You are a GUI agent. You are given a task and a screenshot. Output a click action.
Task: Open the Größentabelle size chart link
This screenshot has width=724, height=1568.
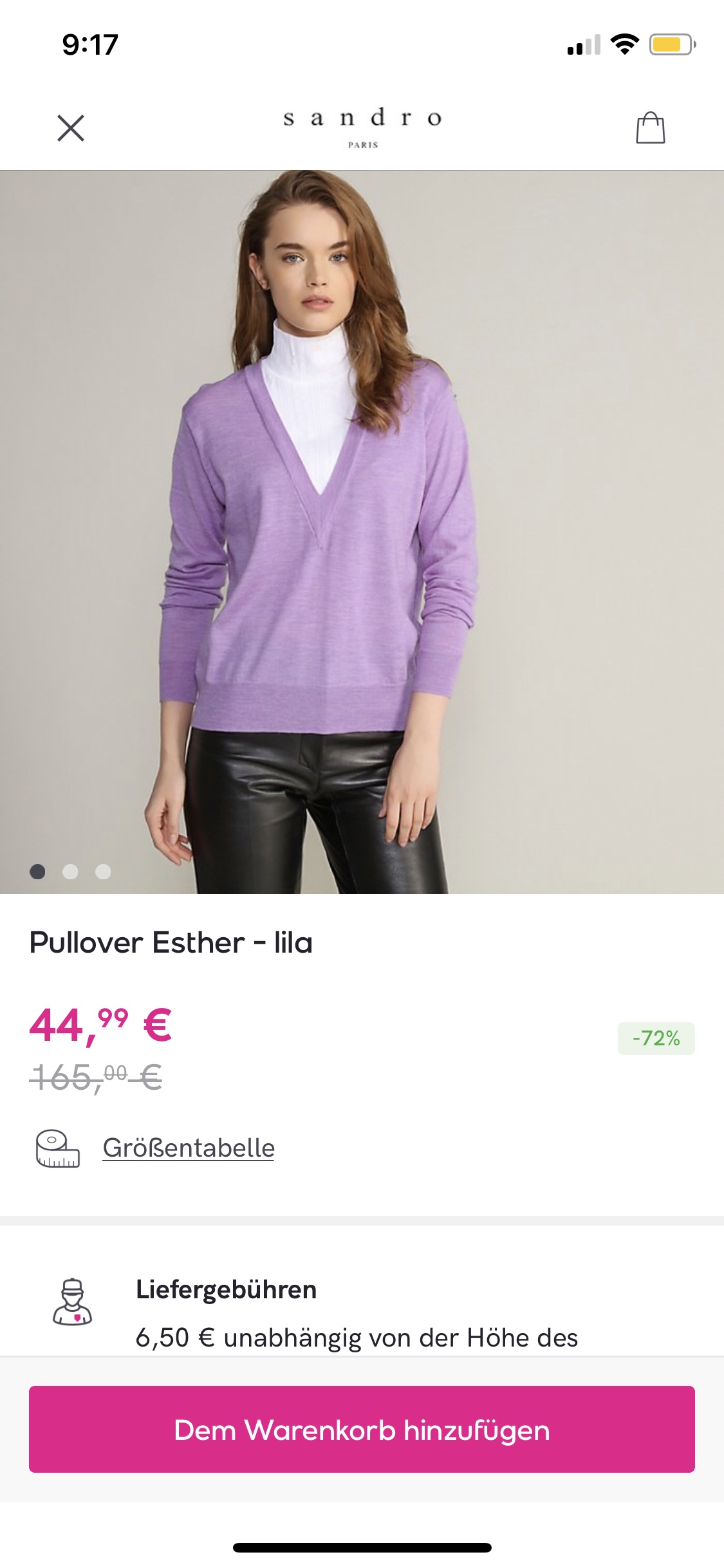point(189,1148)
